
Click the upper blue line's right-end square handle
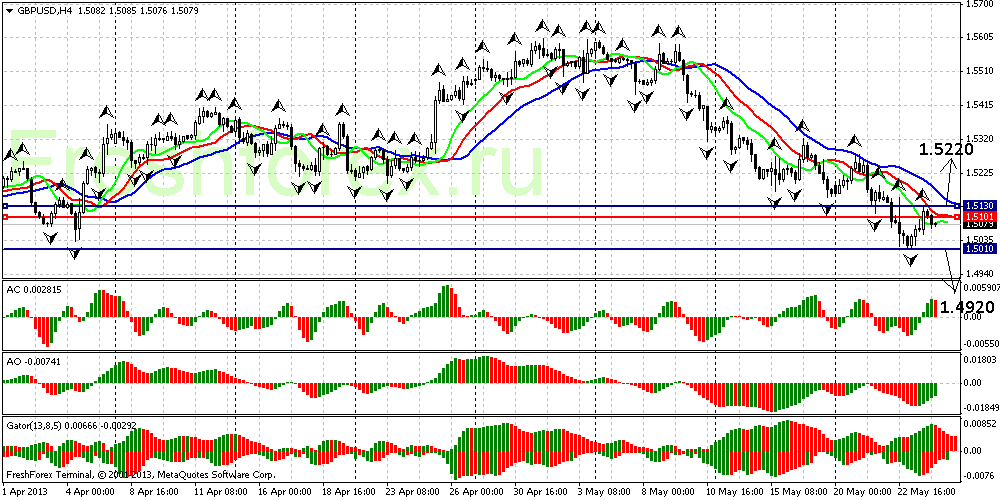pyautogui.click(x=958, y=206)
